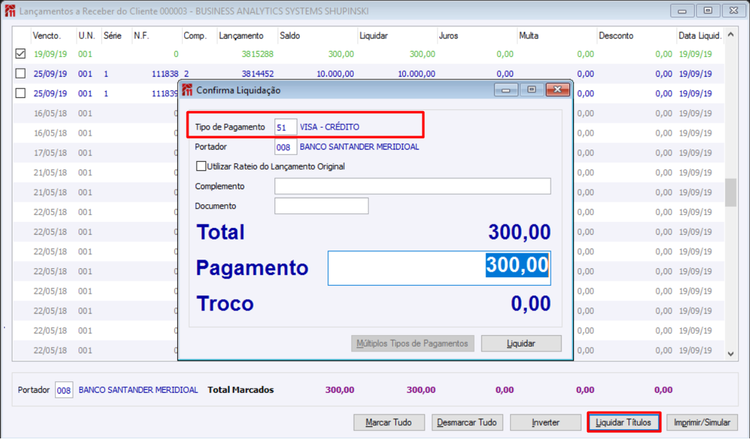The image size is (750, 439).
Task: Click the Lançamento column header
Action: pos(241,36)
